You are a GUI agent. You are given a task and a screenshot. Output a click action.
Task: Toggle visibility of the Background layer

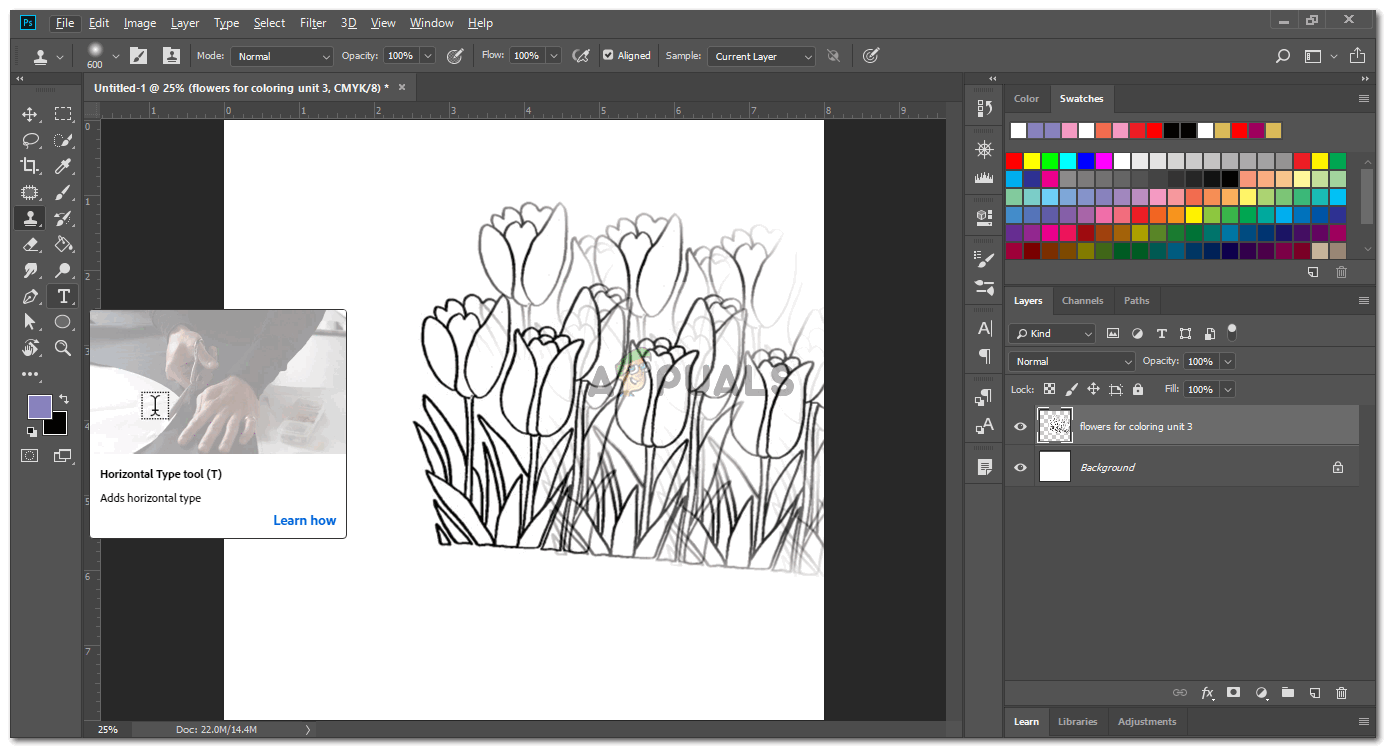click(1020, 467)
